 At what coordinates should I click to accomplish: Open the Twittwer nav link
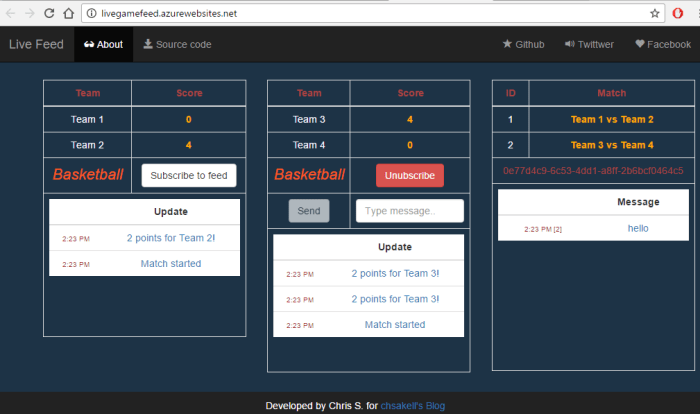(x=589, y=44)
